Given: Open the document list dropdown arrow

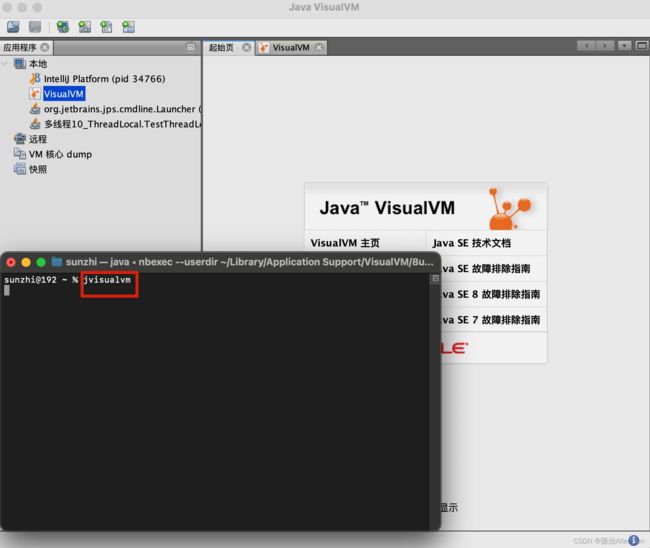Looking at the screenshot, I should coord(624,45).
